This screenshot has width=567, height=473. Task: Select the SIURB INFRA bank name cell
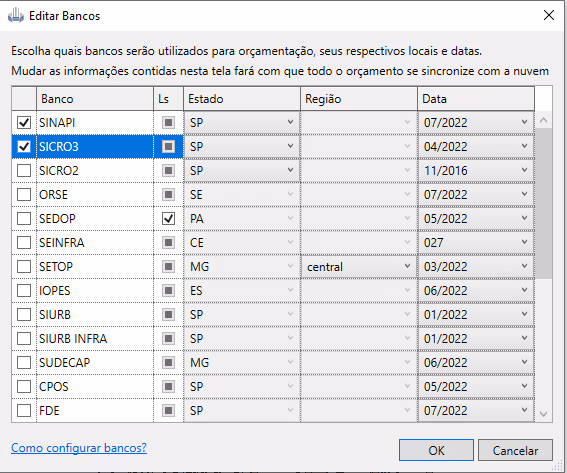[95, 338]
